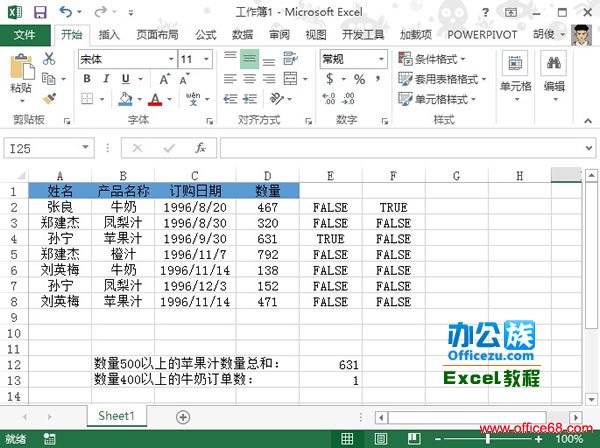Expand 条件格式 conditional formatting menu
The height and width of the screenshot is (448, 600).
[x=432, y=59]
